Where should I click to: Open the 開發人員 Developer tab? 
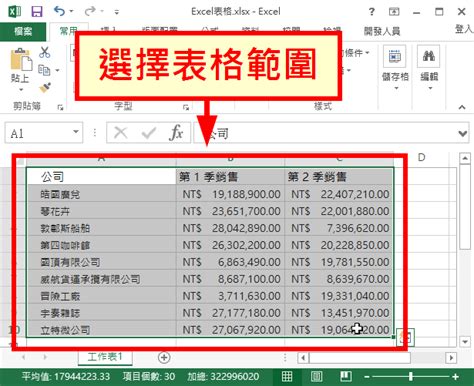382,31
